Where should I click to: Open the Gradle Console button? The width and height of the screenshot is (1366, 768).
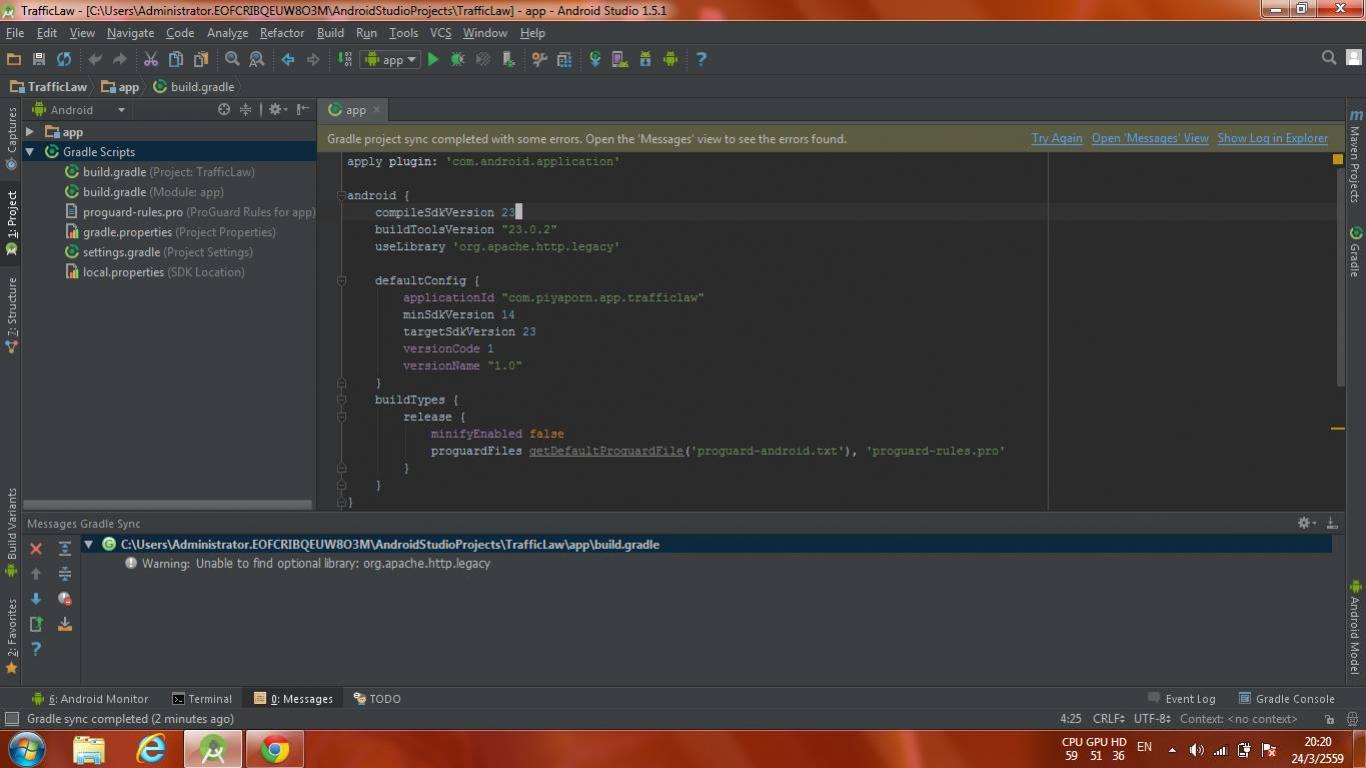click(x=1286, y=699)
